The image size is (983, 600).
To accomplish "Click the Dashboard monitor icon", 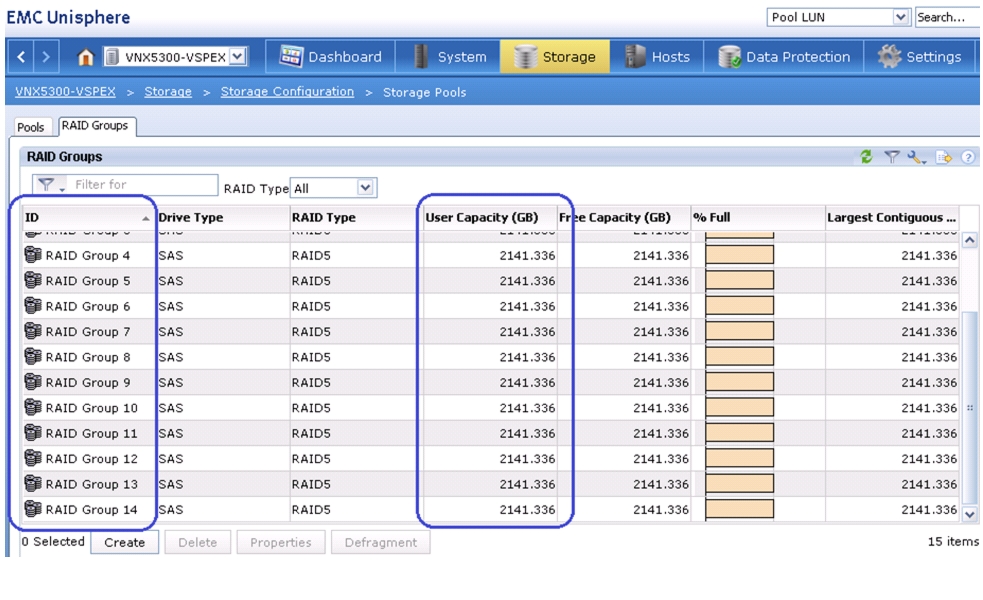I will [291, 56].
